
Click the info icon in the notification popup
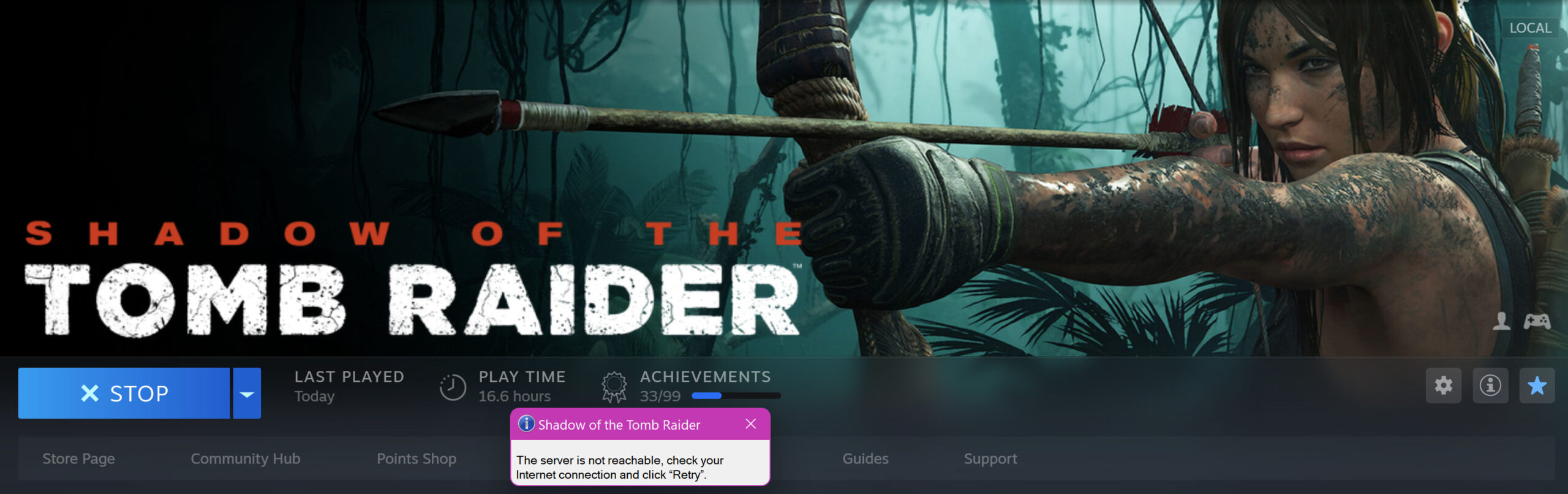526,424
